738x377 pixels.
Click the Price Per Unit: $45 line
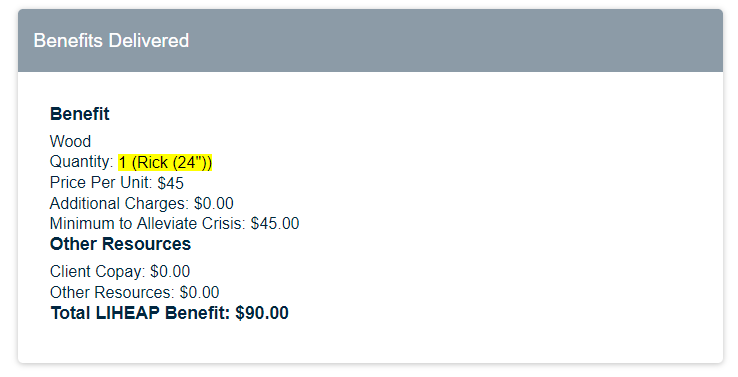117,183
